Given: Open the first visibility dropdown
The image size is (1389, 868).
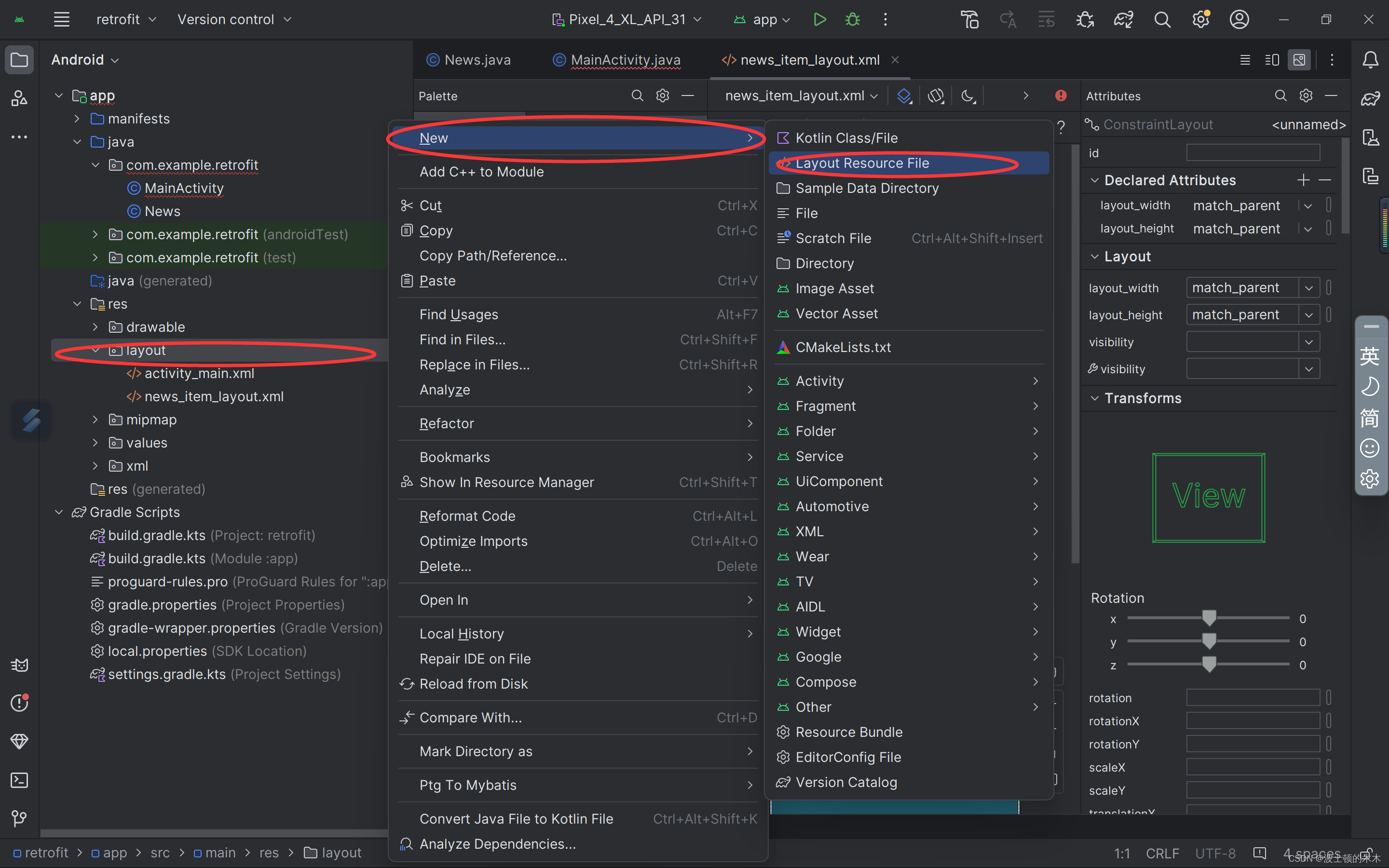Looking at the screenshot, I should [x=1308, y=342].
